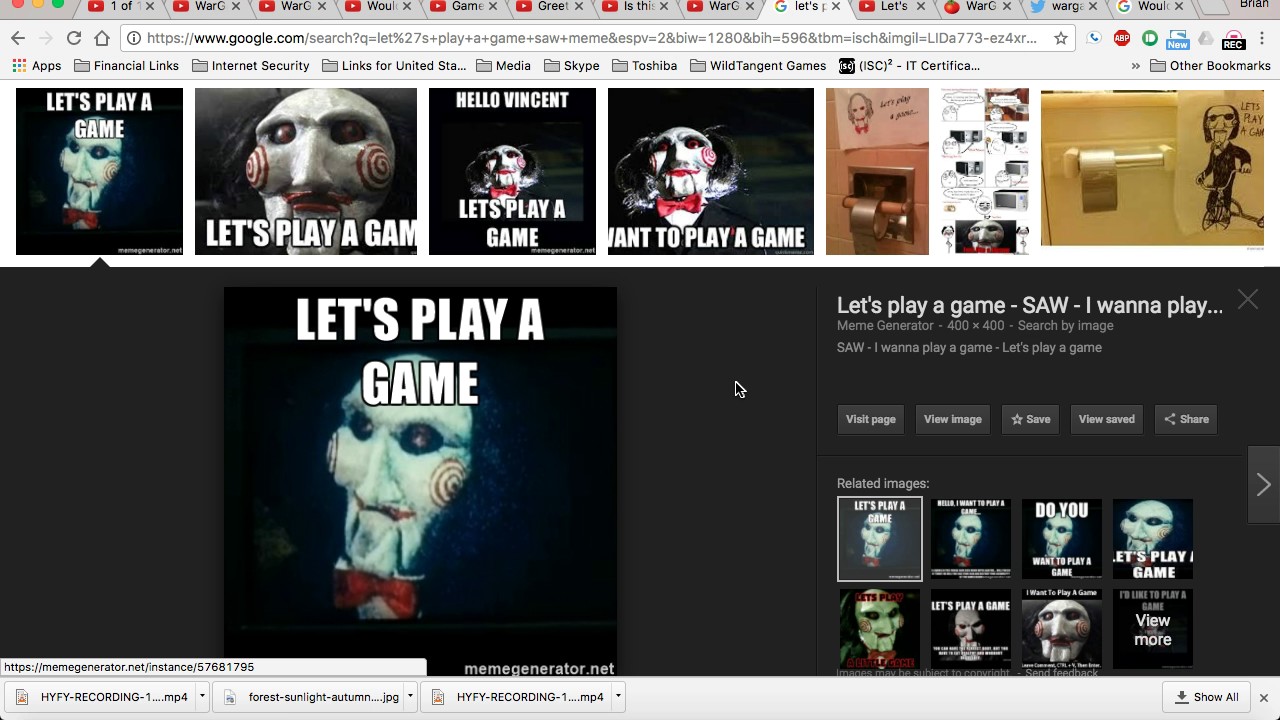
Task: Share the image using Share button
Action: pyautogui.click(x=1186, y=419)
